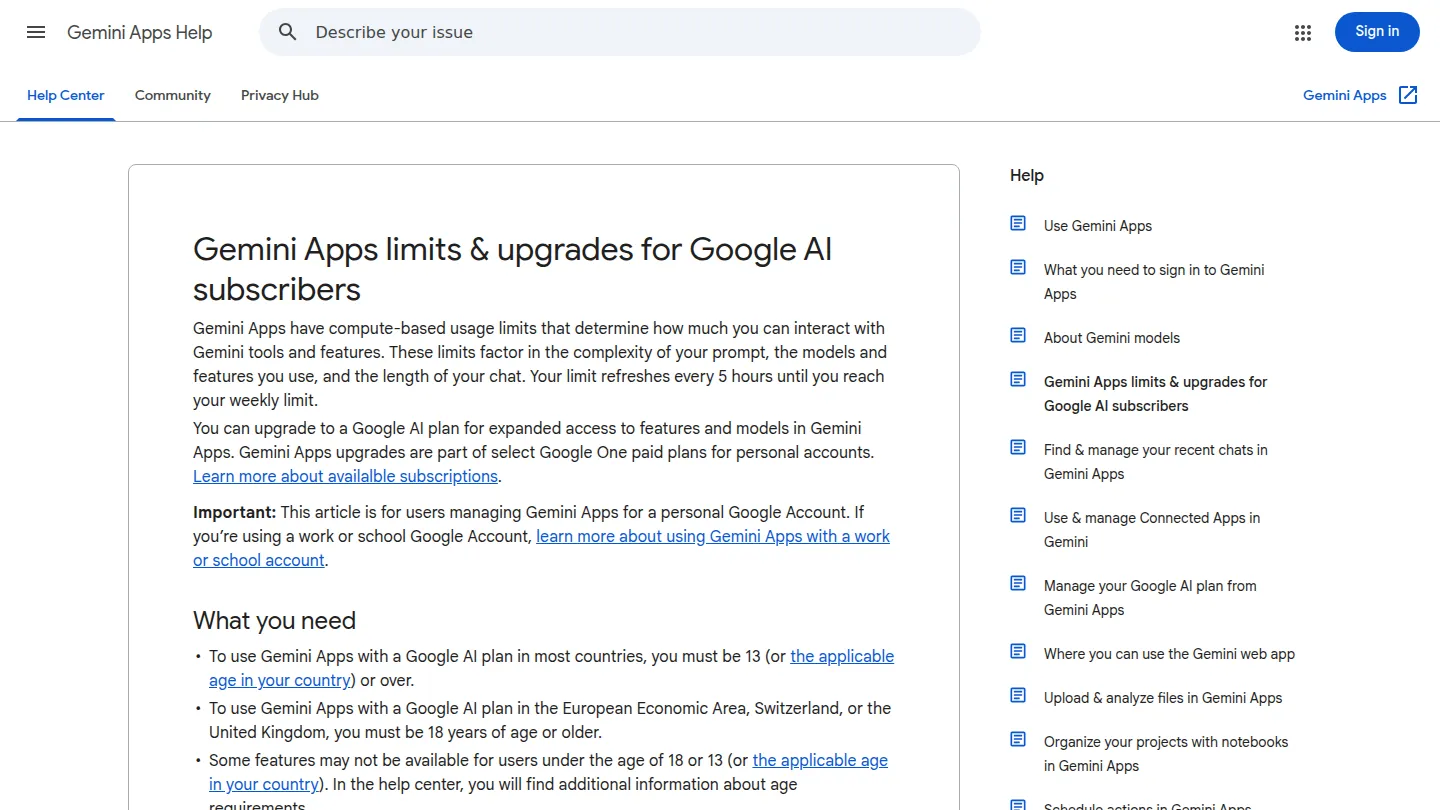The height and width of the screenshot is (810, 1440).
Task: Open Where you can use the Gemini web app
Action: click(1169, 654)
